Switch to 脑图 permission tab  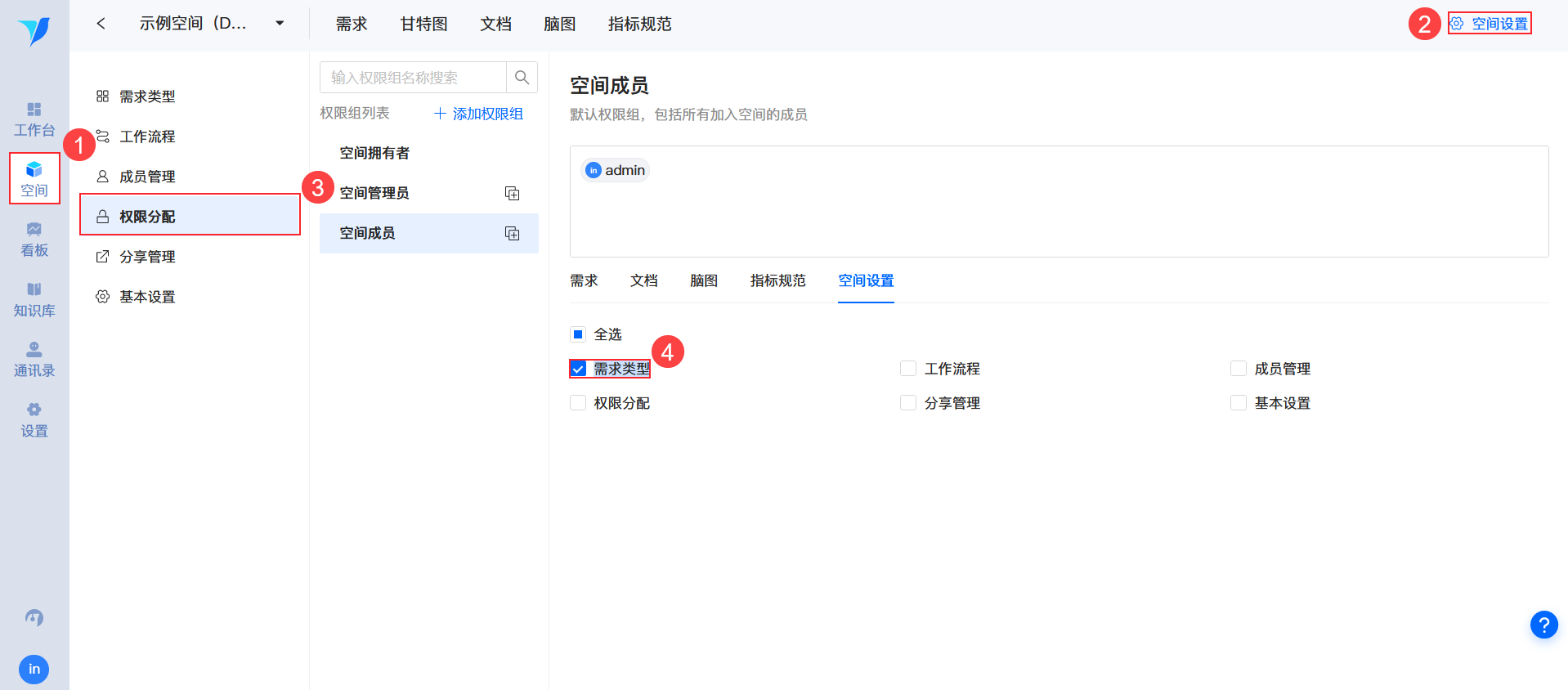(704, 280)
